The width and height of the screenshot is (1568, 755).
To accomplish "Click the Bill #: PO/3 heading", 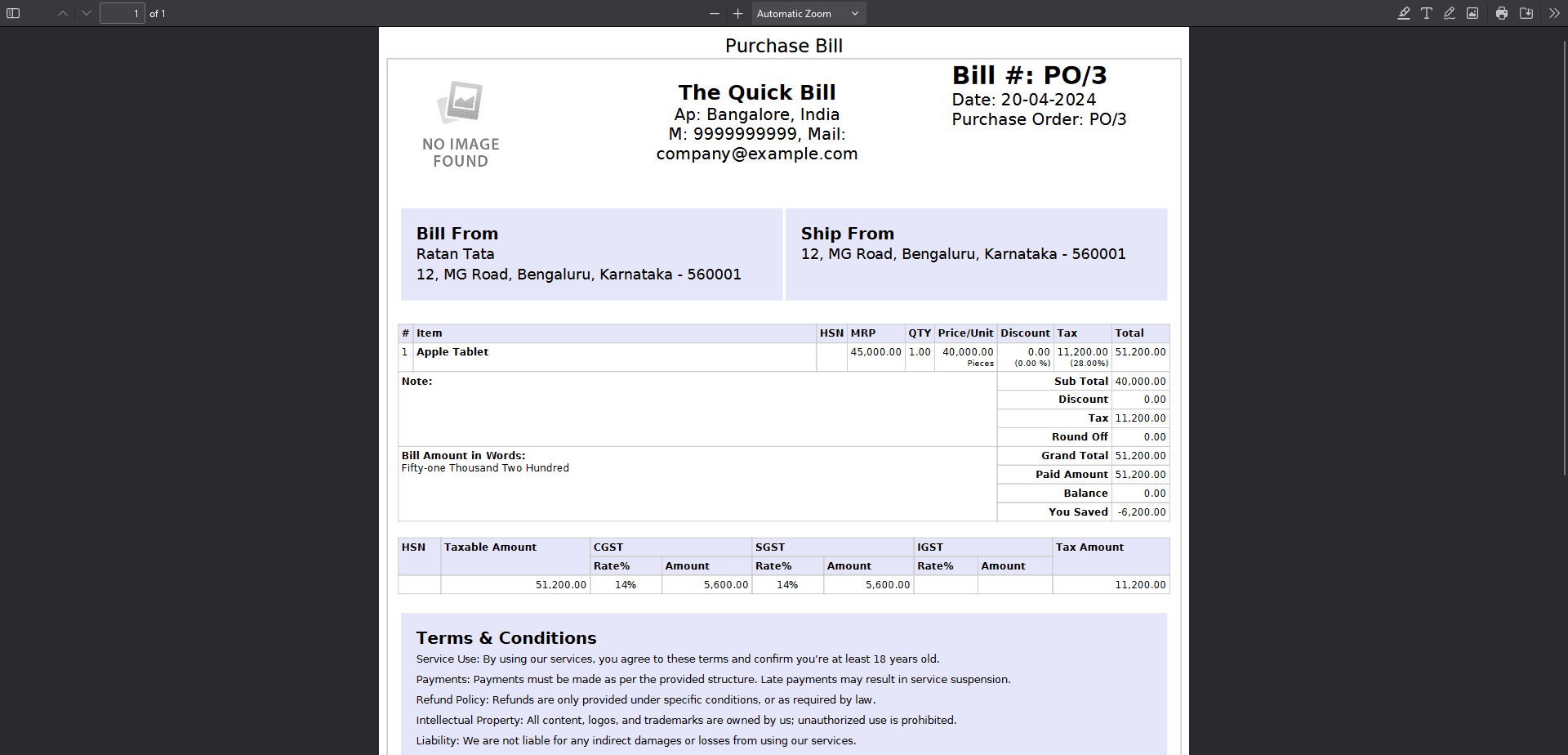I will [x=1029, y=75].
